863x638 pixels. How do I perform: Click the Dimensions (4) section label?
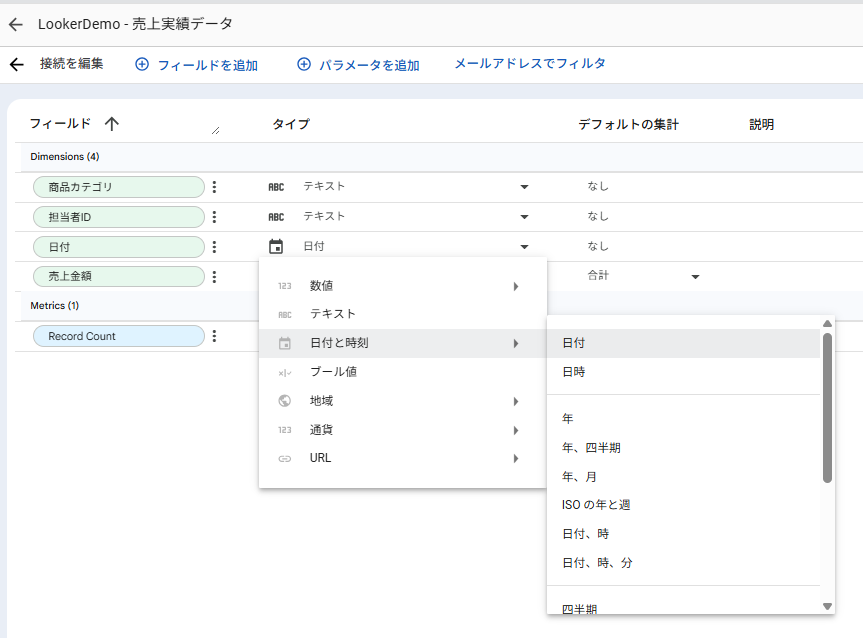65,157
